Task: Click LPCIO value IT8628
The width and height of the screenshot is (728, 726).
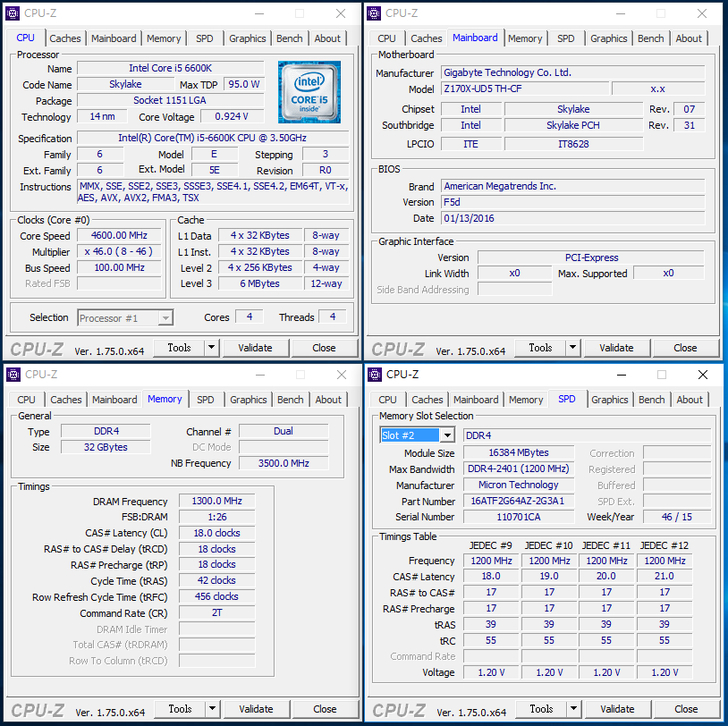Action: coord(574,144)
